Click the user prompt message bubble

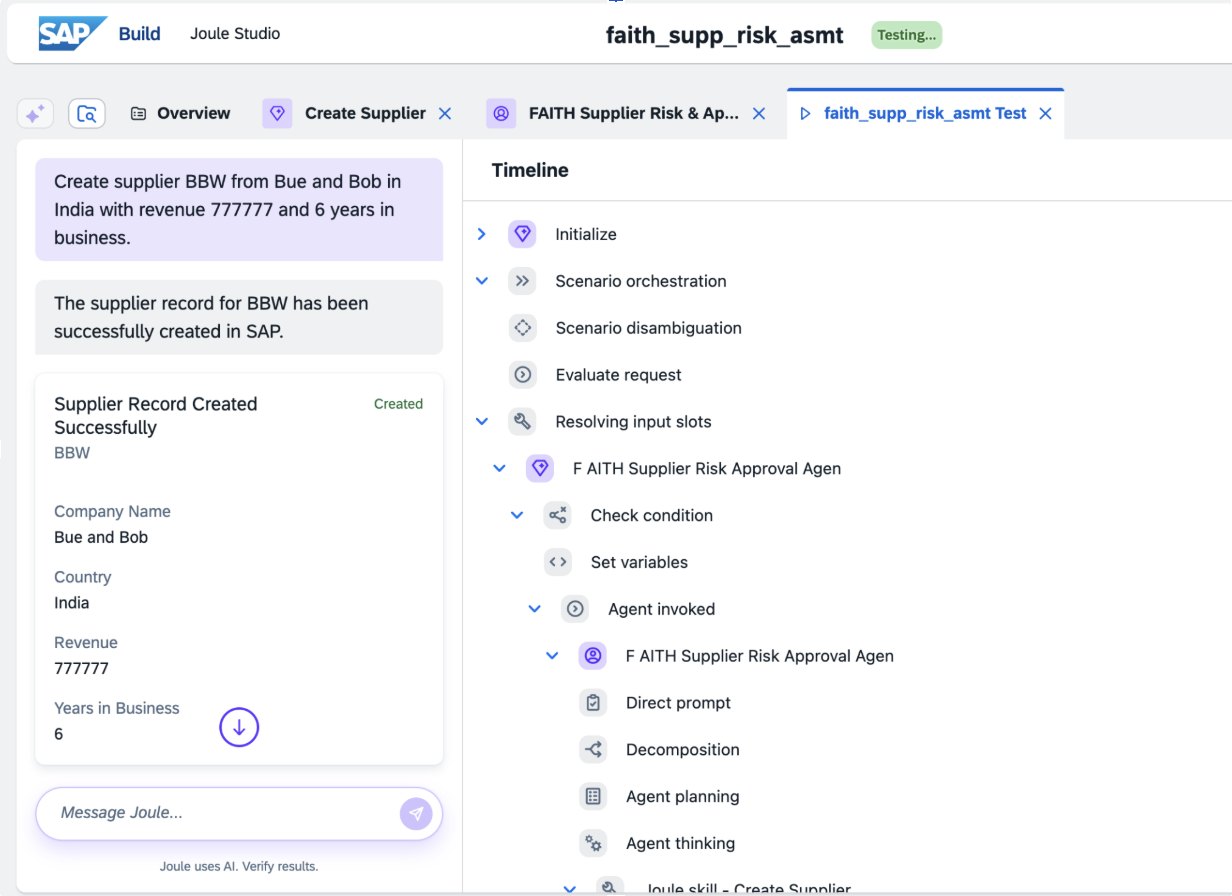pos(239,210)
